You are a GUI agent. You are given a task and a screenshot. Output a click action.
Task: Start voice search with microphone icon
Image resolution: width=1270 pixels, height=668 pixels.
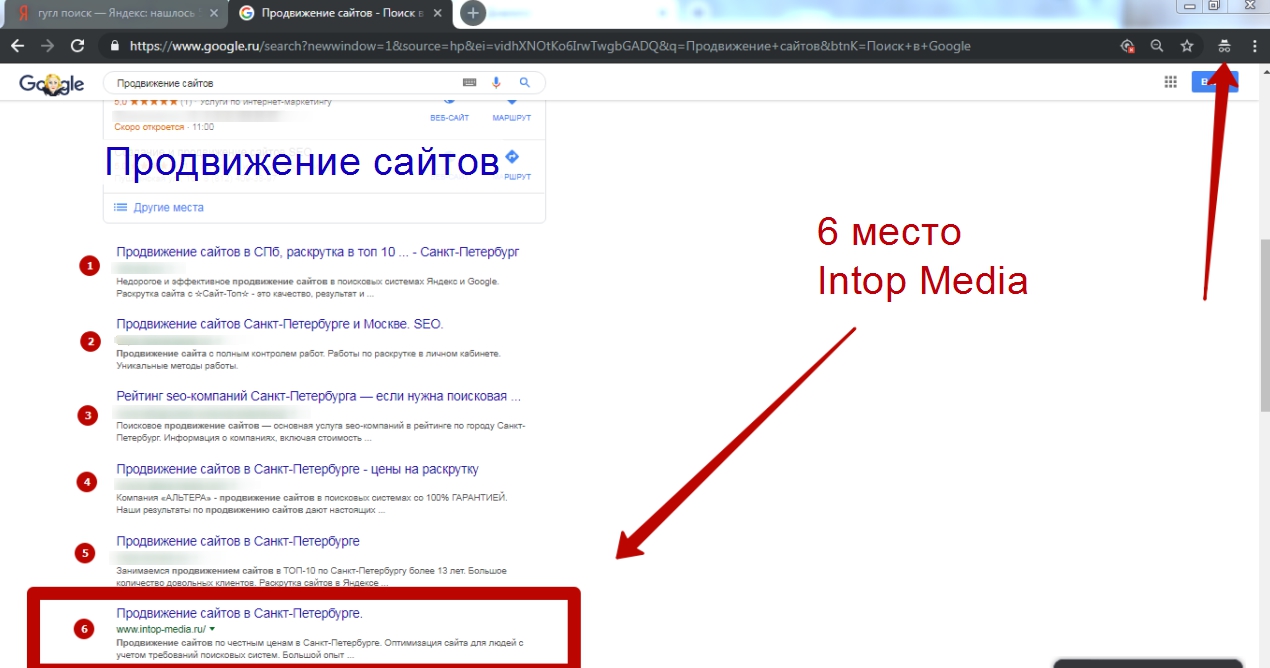click(496, 83)
